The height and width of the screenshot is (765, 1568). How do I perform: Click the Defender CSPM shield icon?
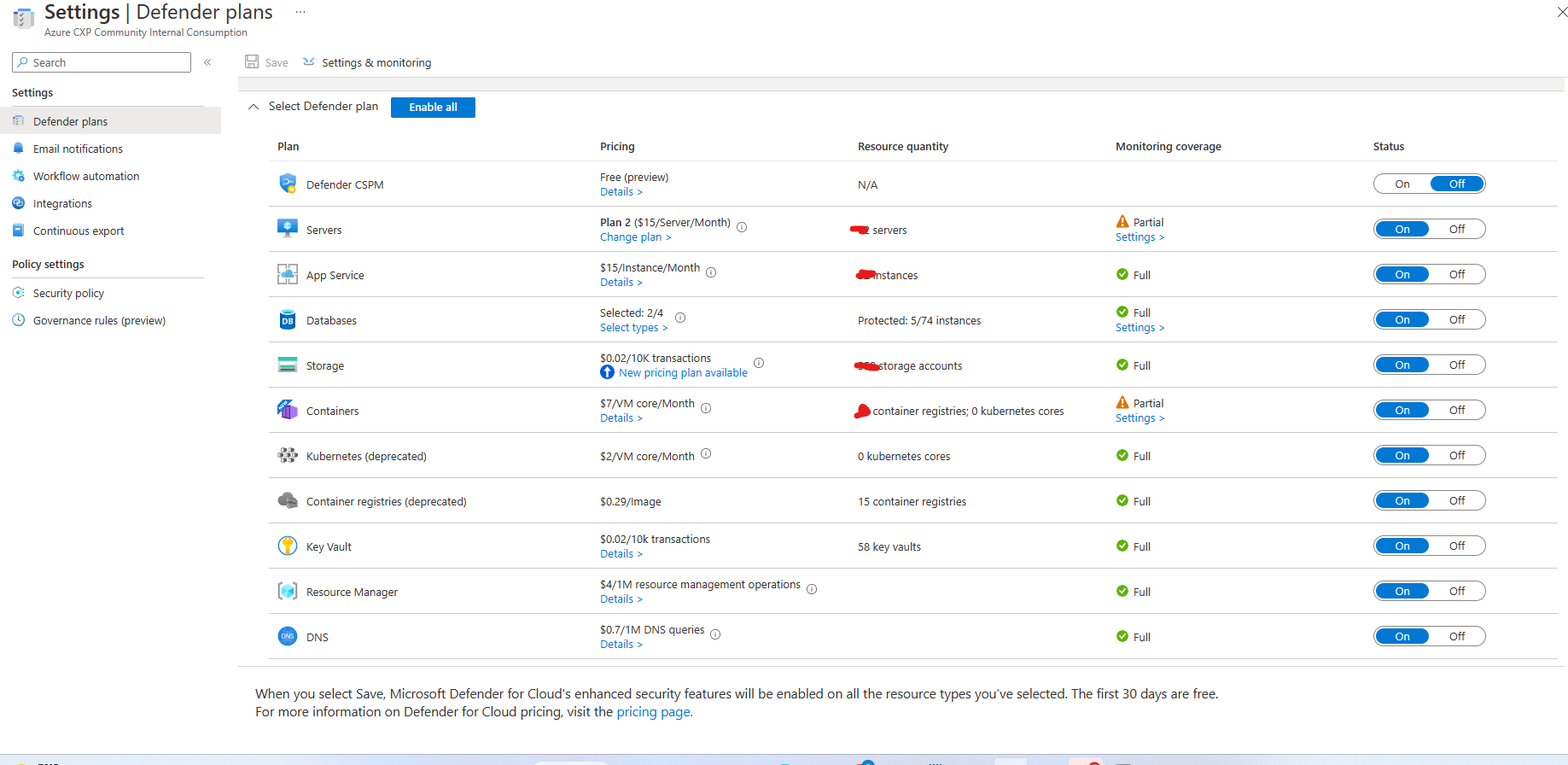coord(288,184)
